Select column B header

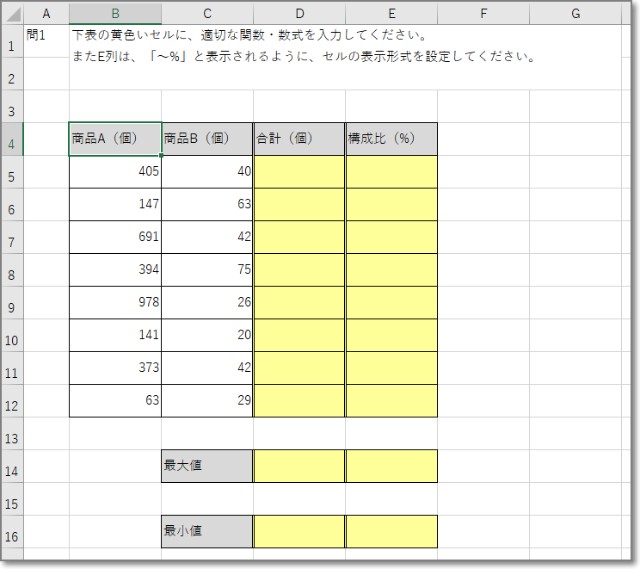coord(115,13)
